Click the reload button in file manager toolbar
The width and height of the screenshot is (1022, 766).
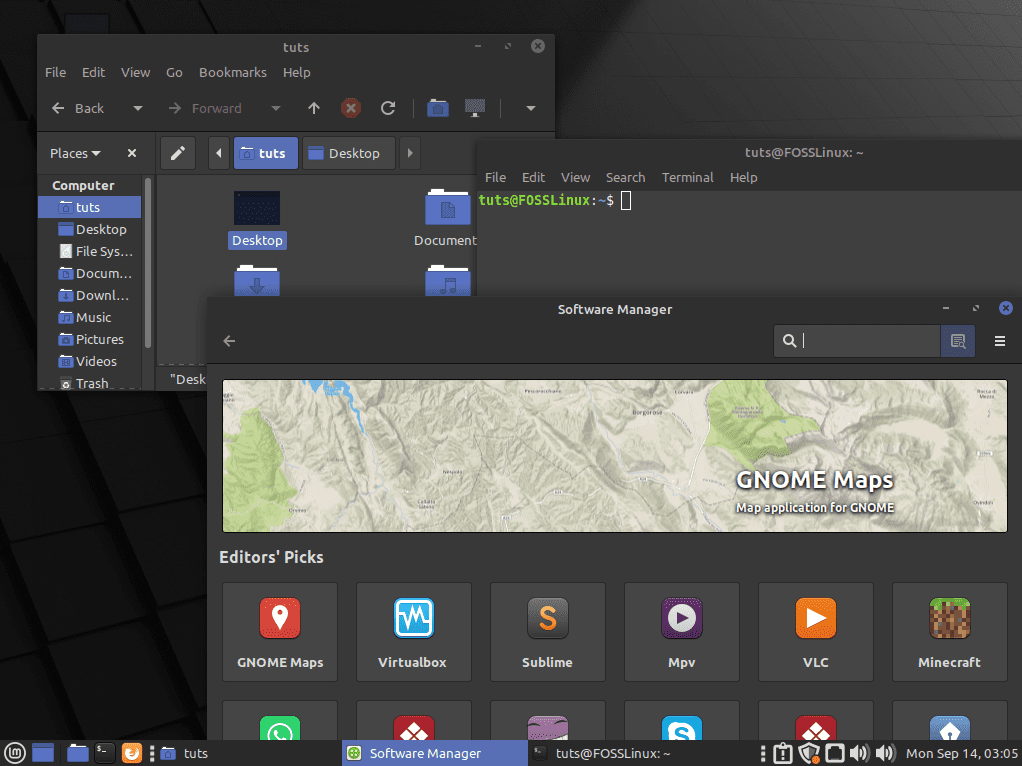388,108
